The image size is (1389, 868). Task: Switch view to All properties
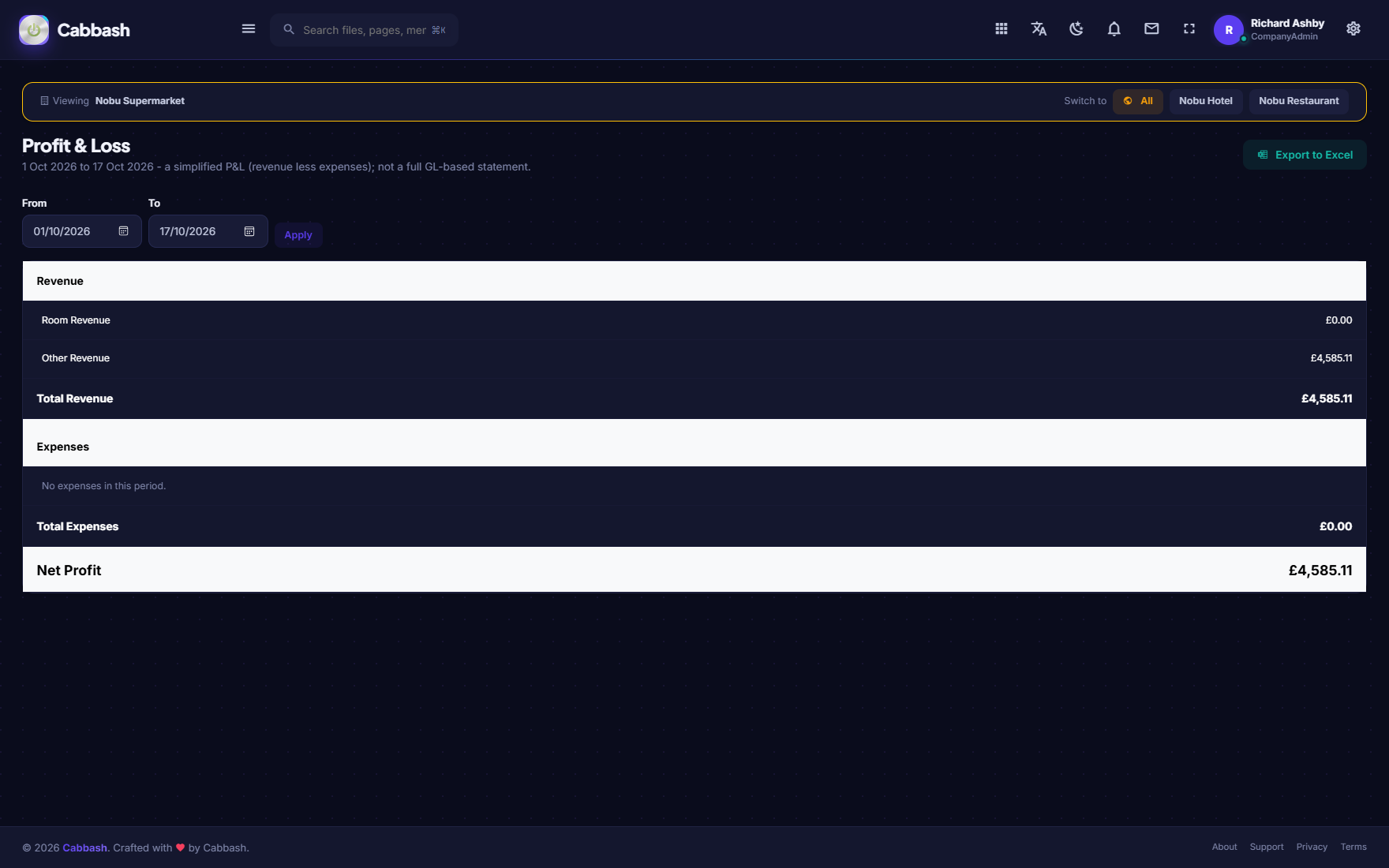[1138, 101]
